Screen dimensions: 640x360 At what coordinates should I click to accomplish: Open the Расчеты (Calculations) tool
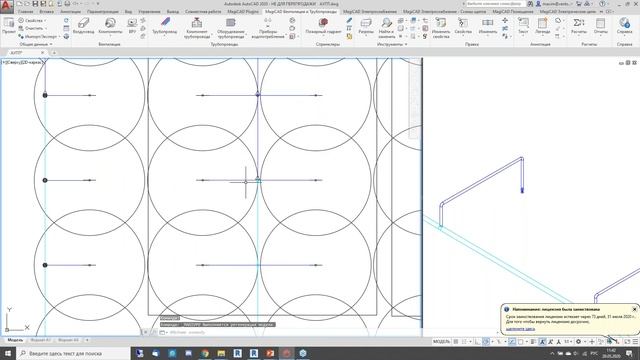click(x=579, y=25)
